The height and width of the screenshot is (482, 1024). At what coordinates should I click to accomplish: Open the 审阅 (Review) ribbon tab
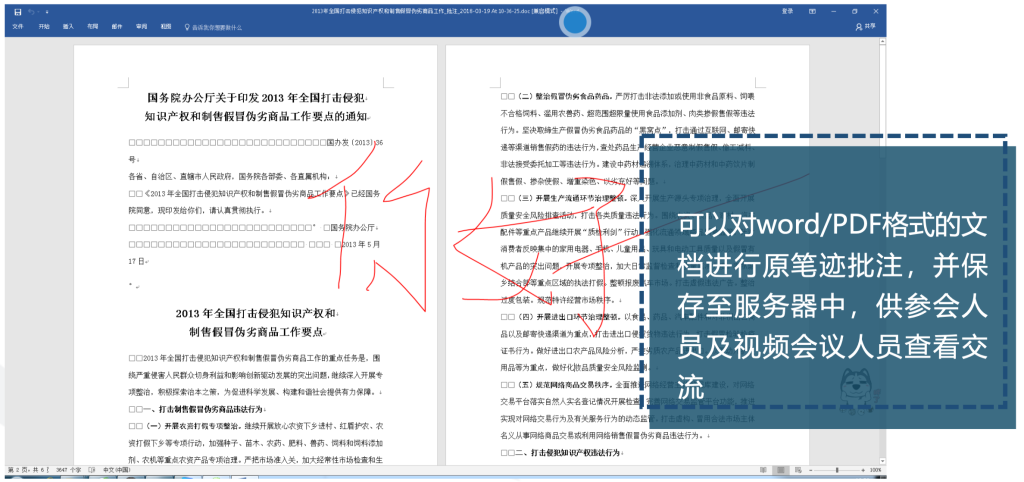click(141, 27)
